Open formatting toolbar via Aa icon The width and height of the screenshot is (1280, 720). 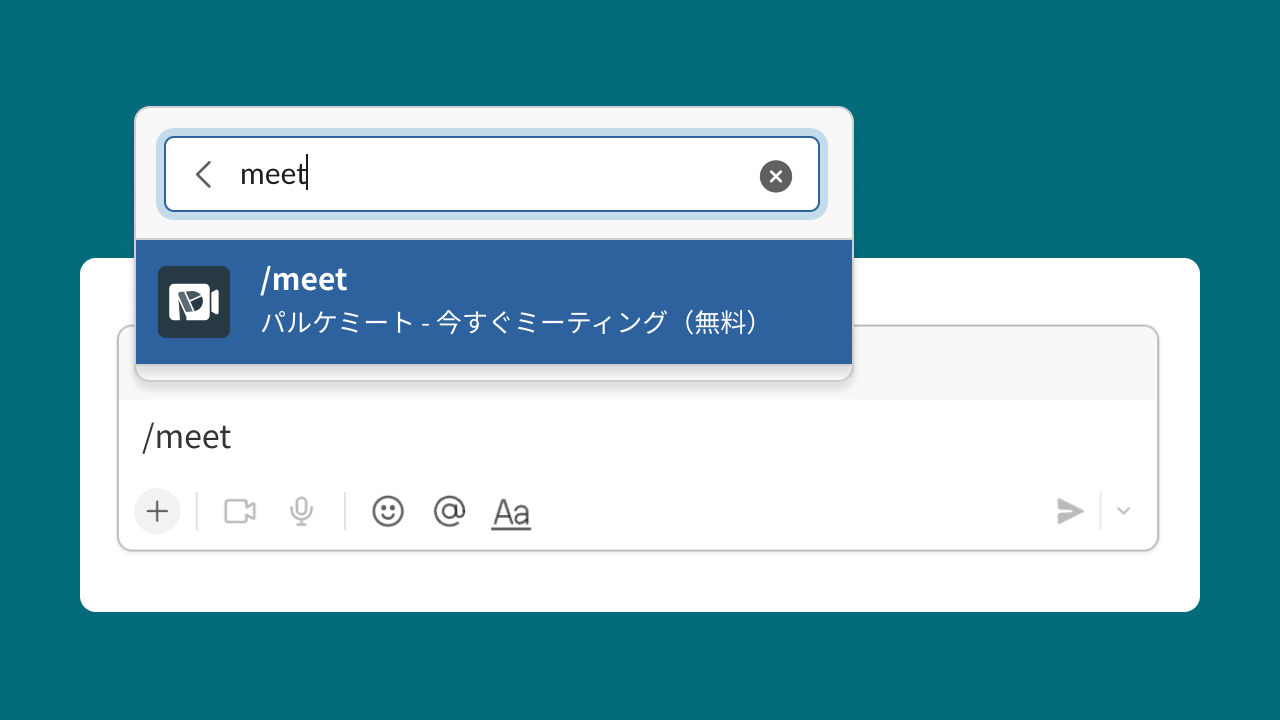(x=511, y=511)
